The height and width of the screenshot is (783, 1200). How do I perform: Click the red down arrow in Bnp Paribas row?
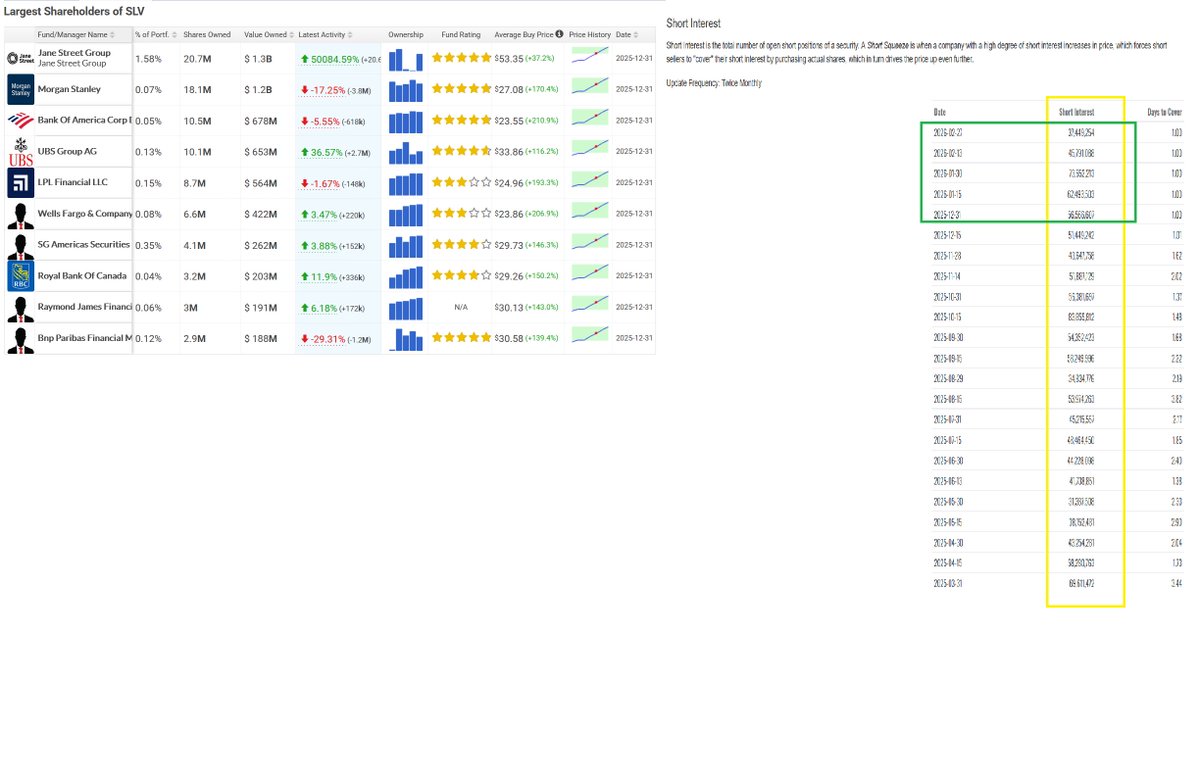[305, 339]
